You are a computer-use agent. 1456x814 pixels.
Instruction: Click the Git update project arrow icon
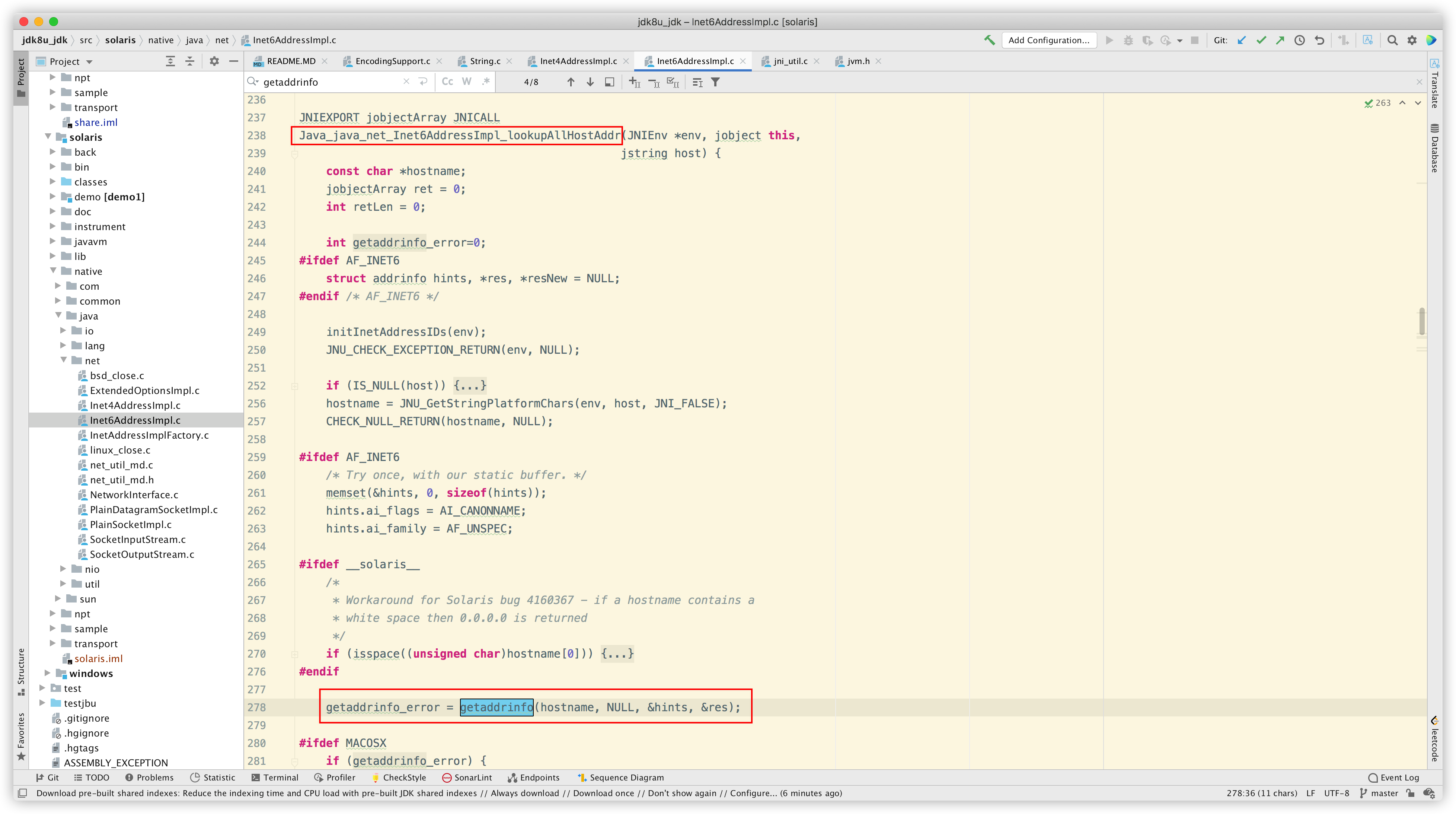[1242, 40]
